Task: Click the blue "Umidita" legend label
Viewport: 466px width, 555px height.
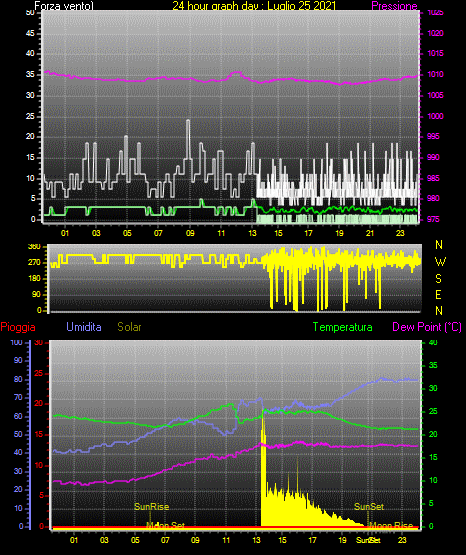Action: tap(84, 327)
